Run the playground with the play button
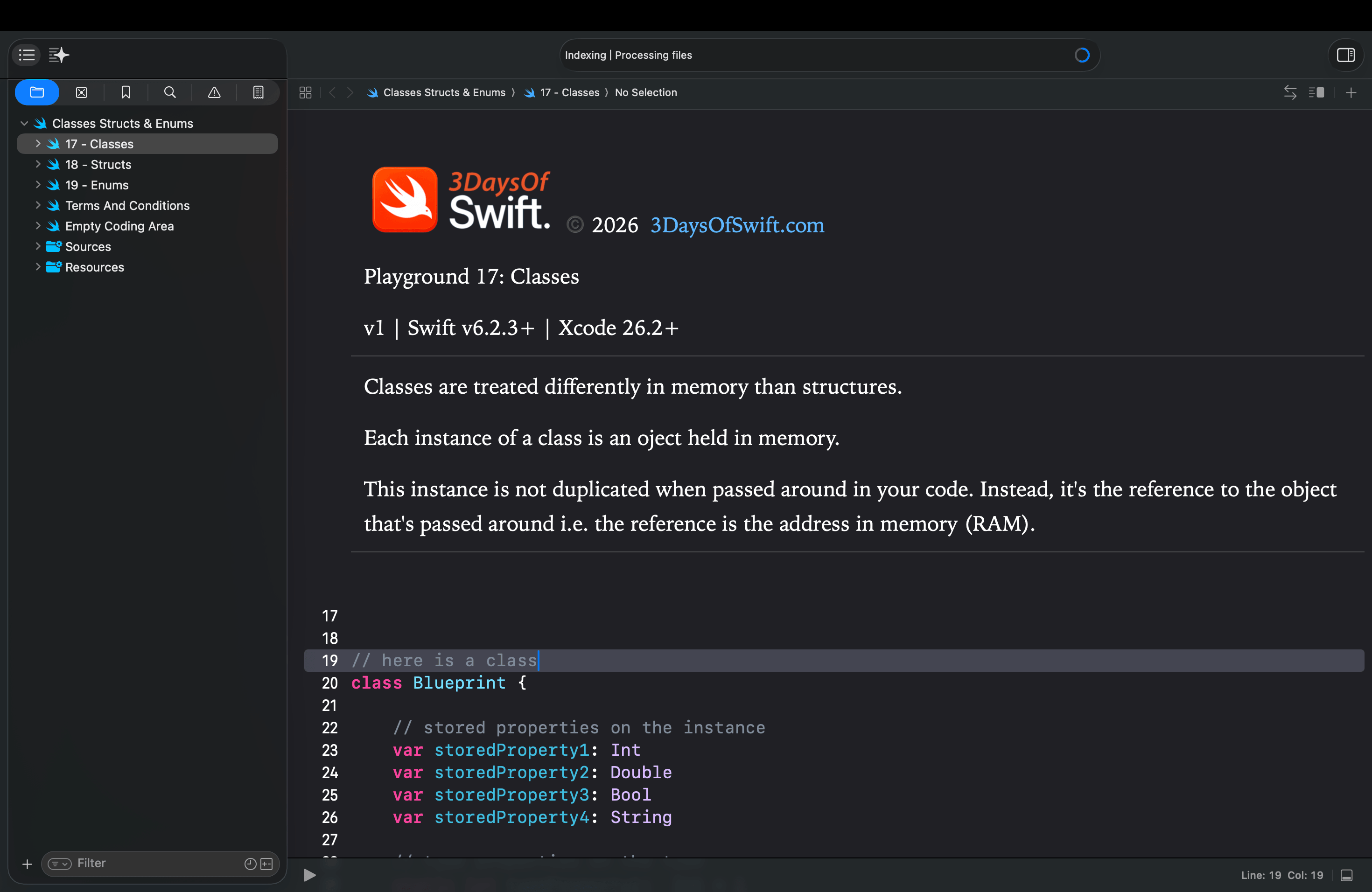The width and height of the screenshot is (1372, 892). tap(309, 875)
